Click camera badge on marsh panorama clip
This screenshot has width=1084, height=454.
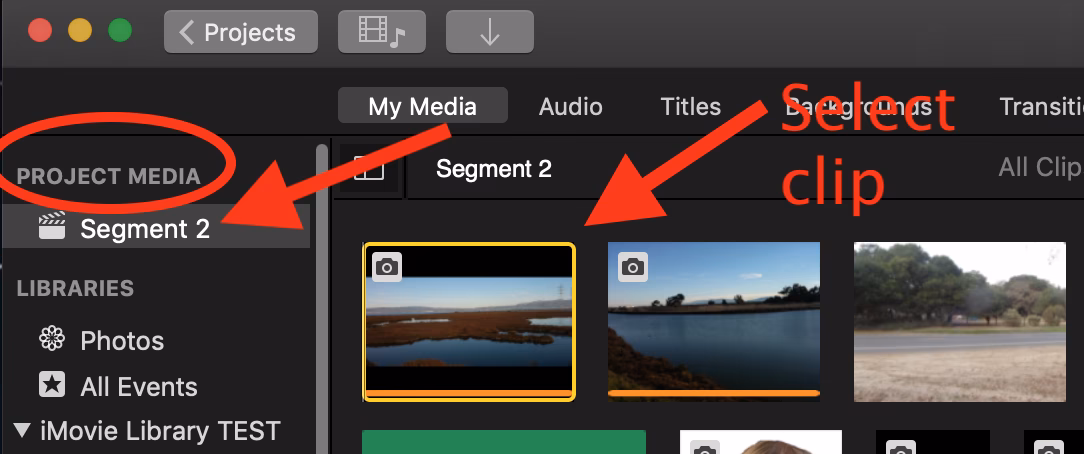387,267
